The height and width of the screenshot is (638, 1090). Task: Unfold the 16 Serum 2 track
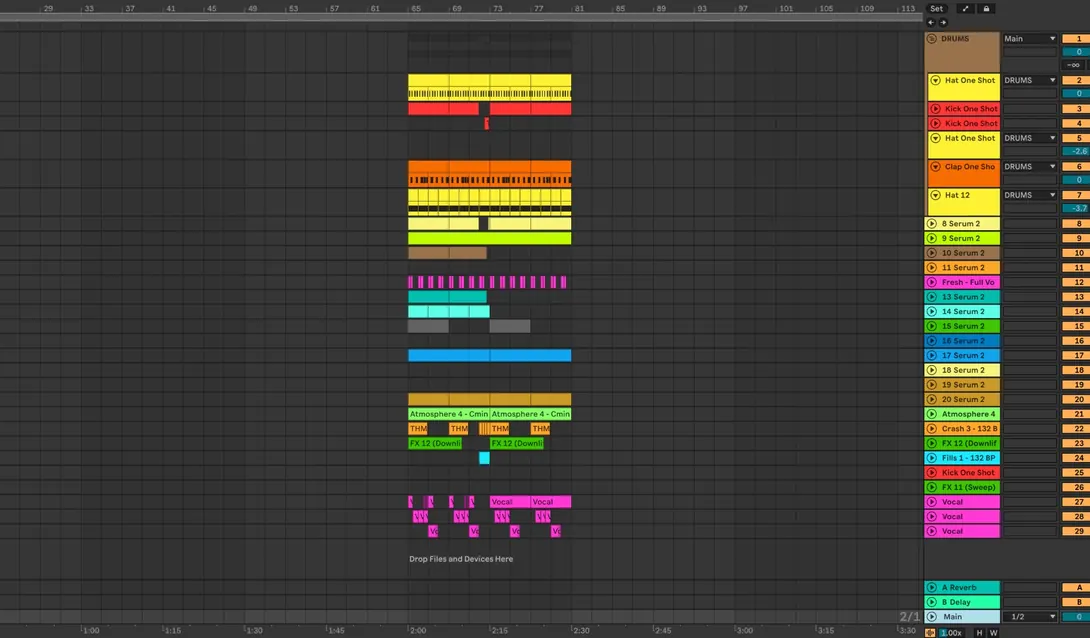point(932,341)
